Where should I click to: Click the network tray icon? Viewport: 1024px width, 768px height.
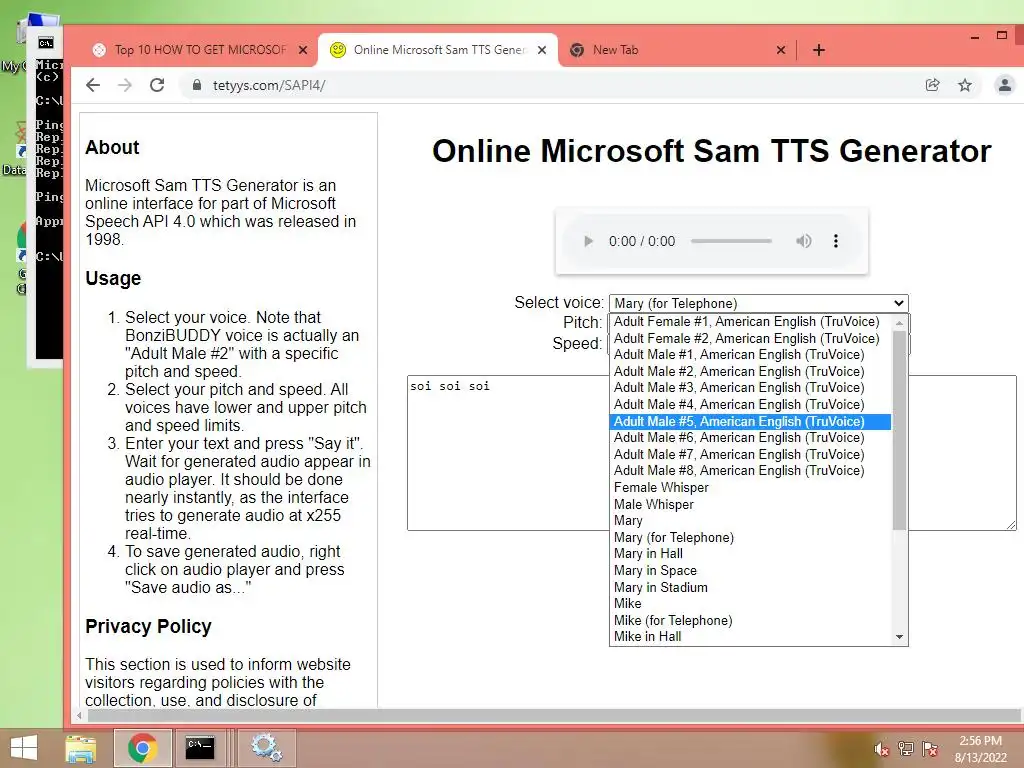point(906,749)
